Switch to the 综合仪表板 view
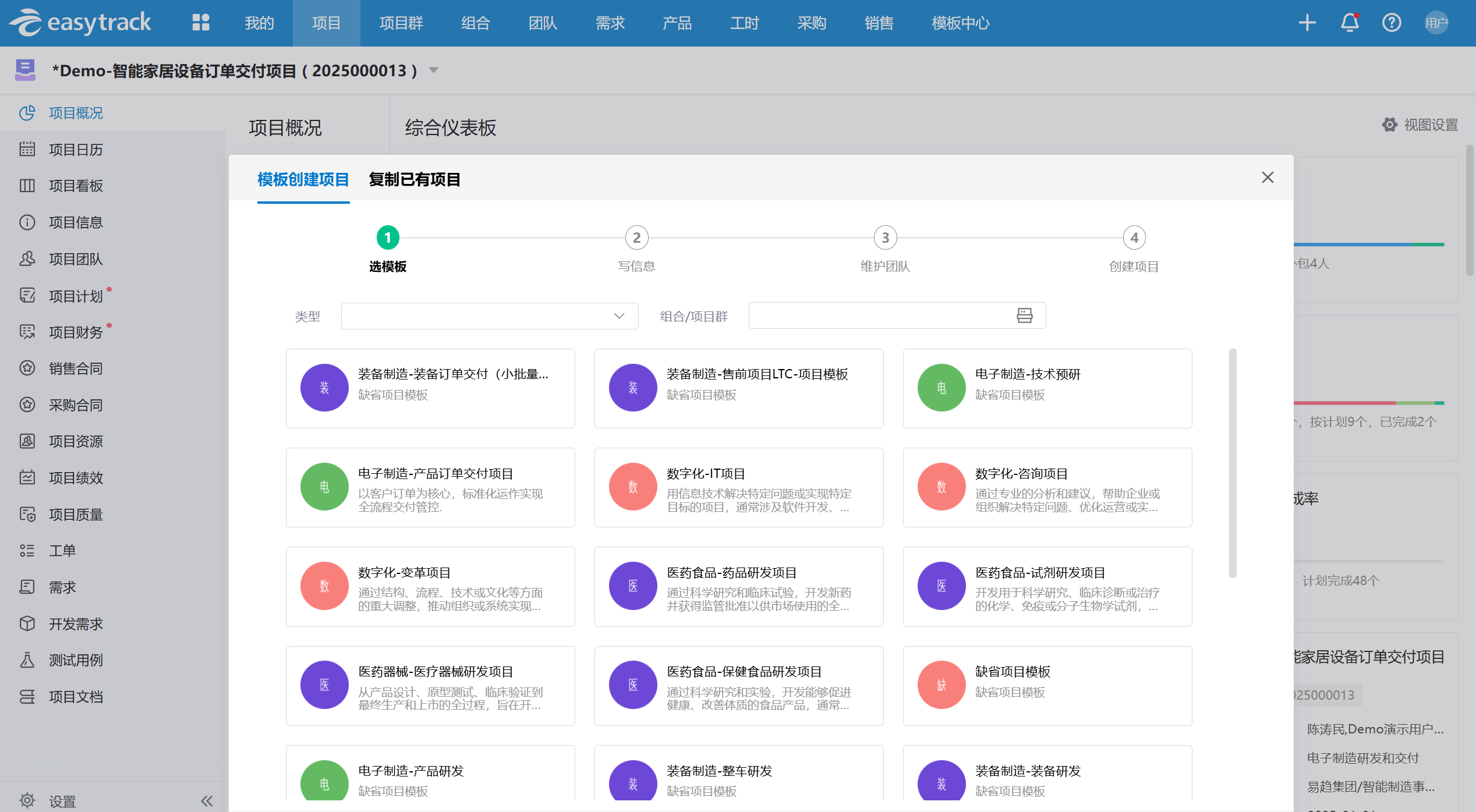The image size is (1476, 812). point(449,127)
